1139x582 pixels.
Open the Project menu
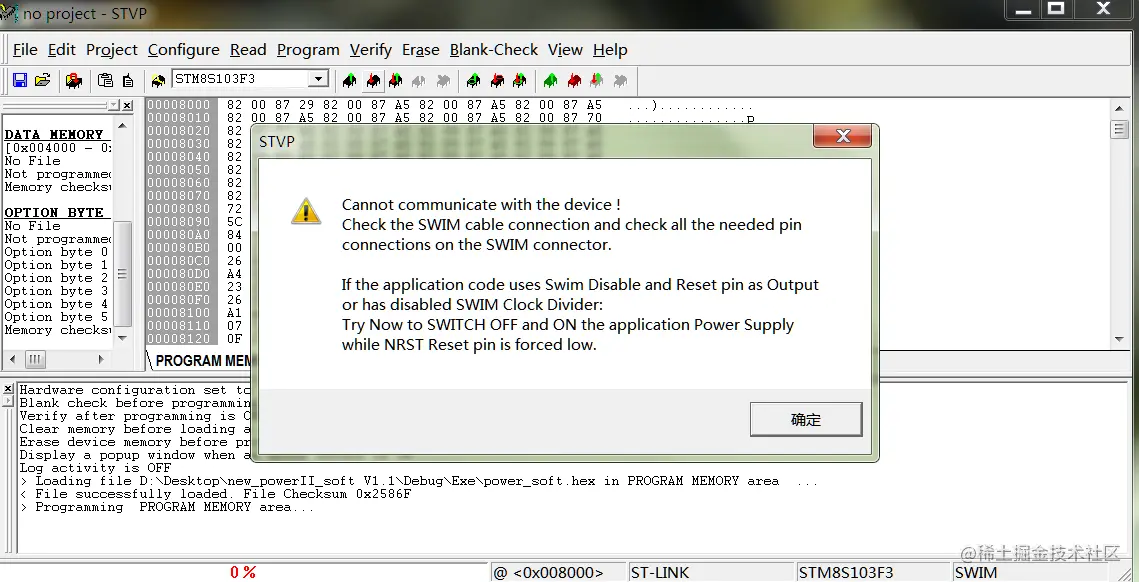pyautogui.click(x=112, y=50)
